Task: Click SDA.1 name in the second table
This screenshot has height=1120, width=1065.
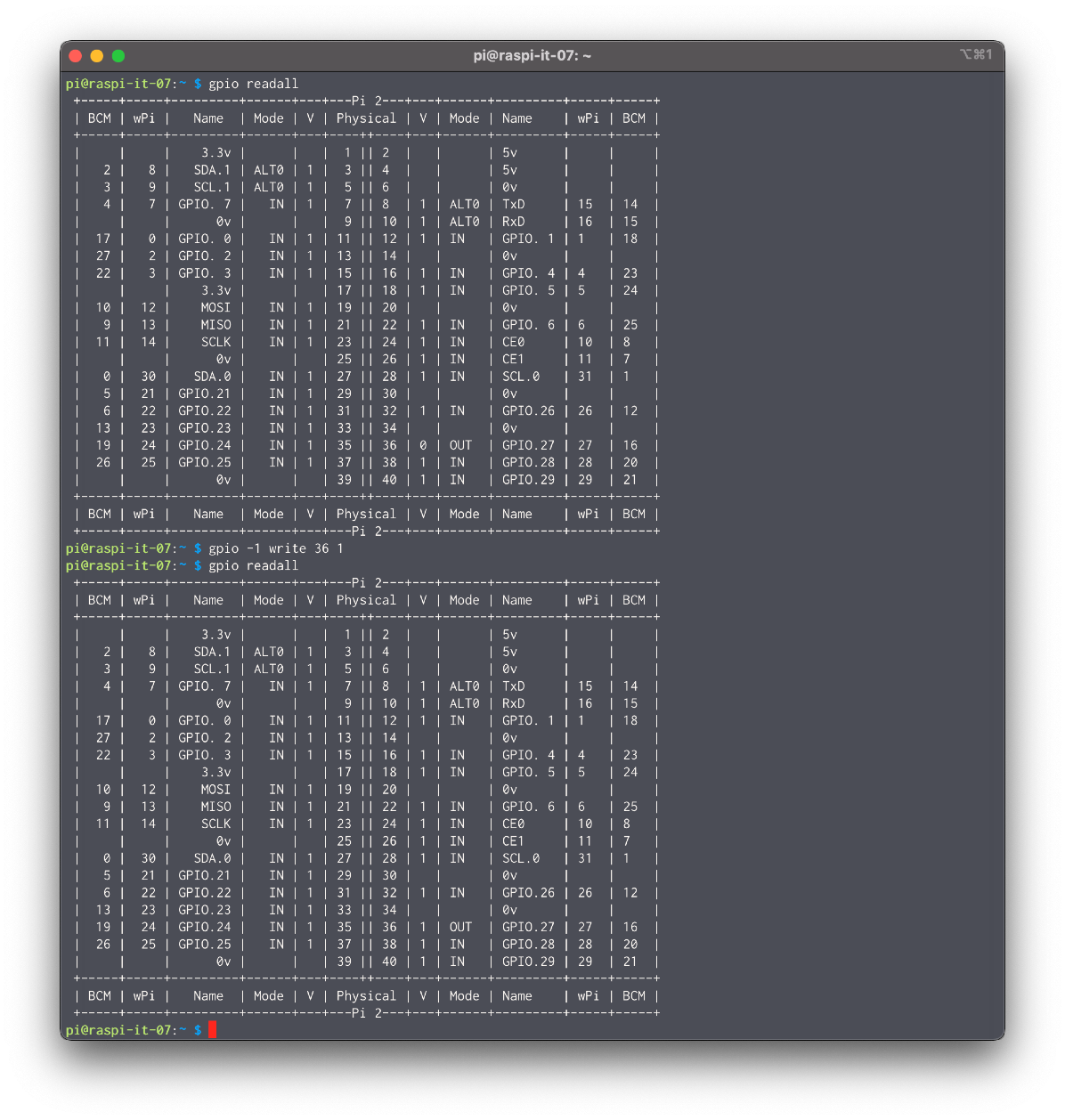Action: pos(212,652)
